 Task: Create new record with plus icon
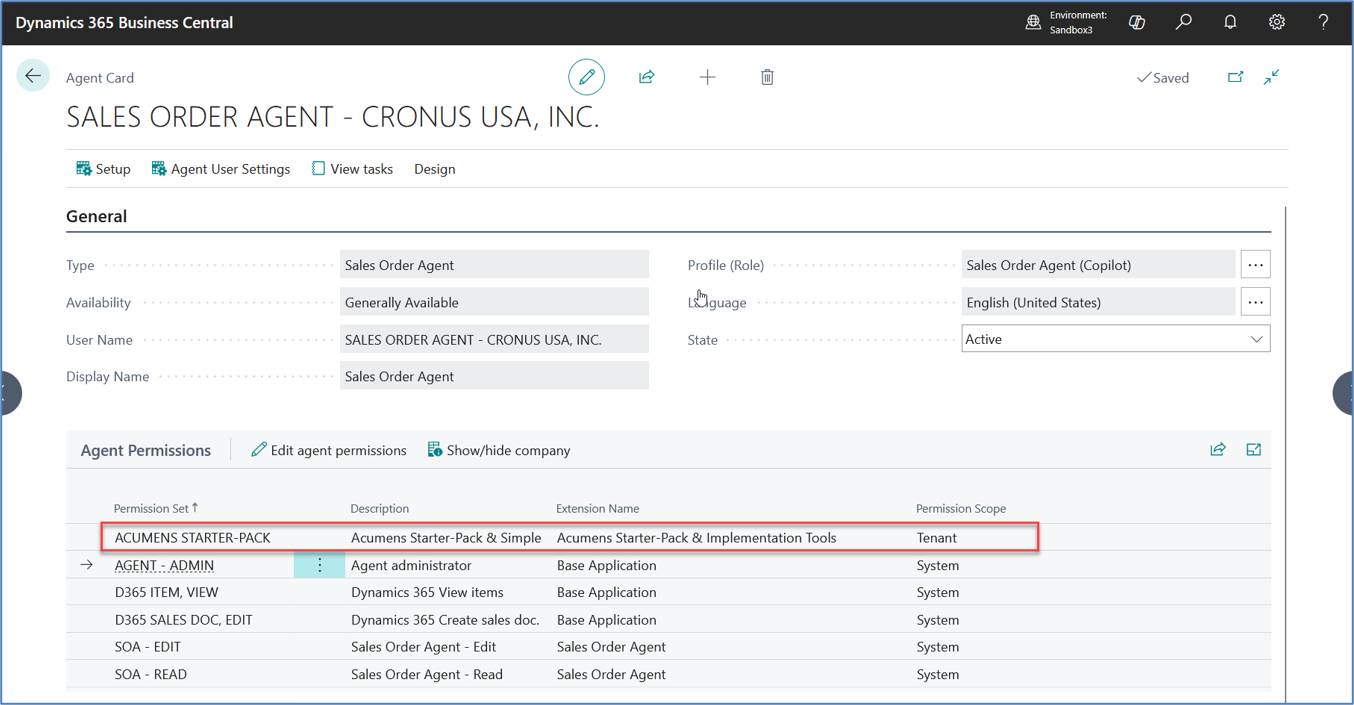[707, 77]
